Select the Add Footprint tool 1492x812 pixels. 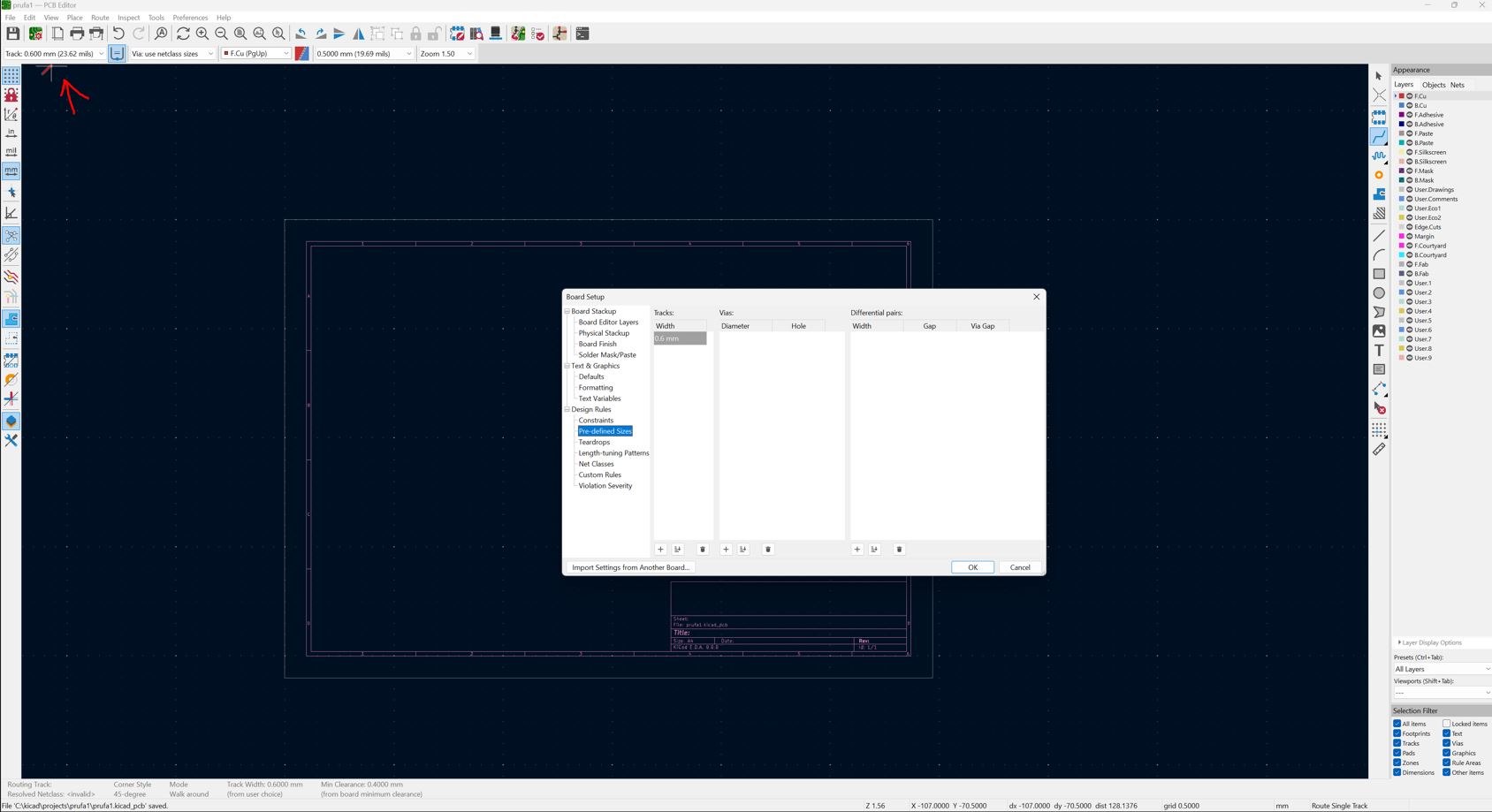(x=1379, y=118)
